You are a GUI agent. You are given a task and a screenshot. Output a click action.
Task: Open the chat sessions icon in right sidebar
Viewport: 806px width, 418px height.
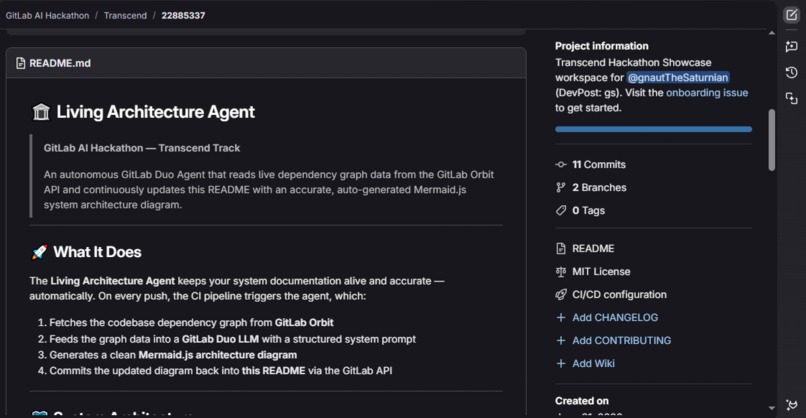(792, 47)
